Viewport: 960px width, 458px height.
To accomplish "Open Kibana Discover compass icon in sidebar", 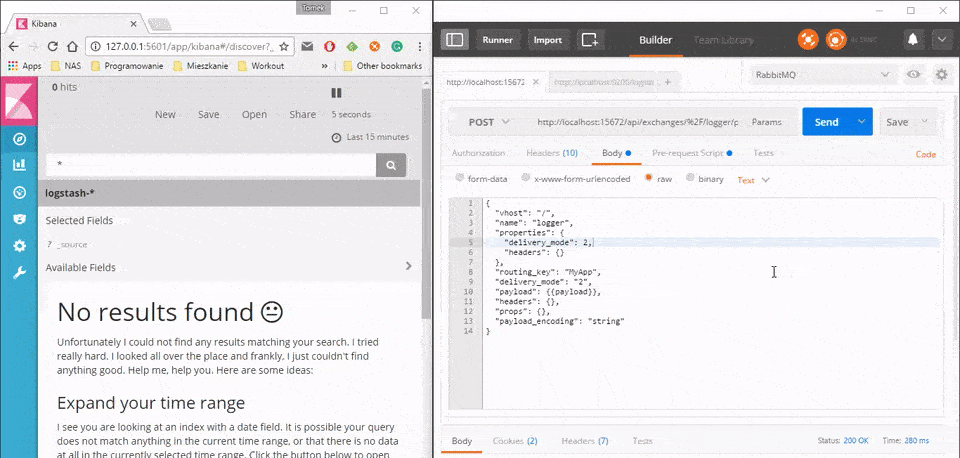I will [20, 139].
